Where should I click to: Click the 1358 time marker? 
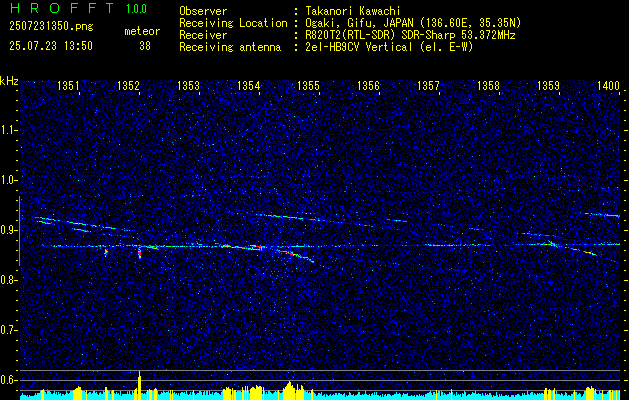coord(489,85)
